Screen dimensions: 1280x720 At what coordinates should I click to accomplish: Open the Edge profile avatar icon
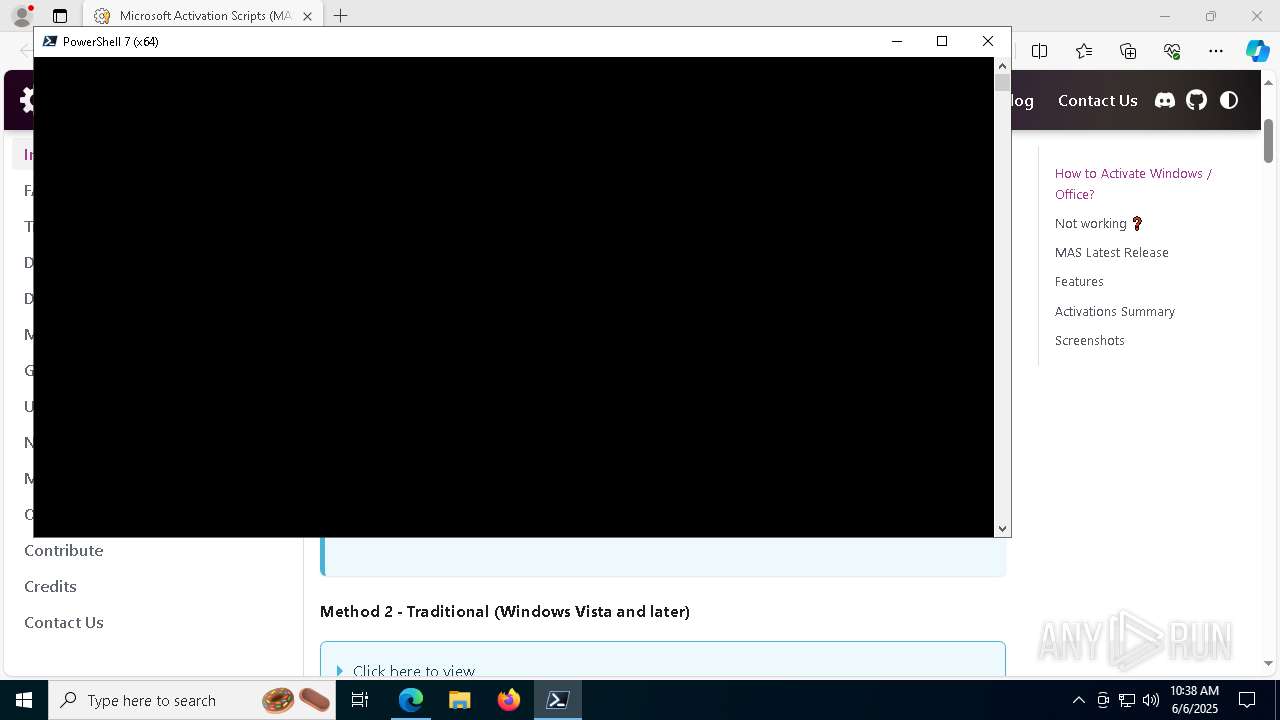tap(21, 16)
